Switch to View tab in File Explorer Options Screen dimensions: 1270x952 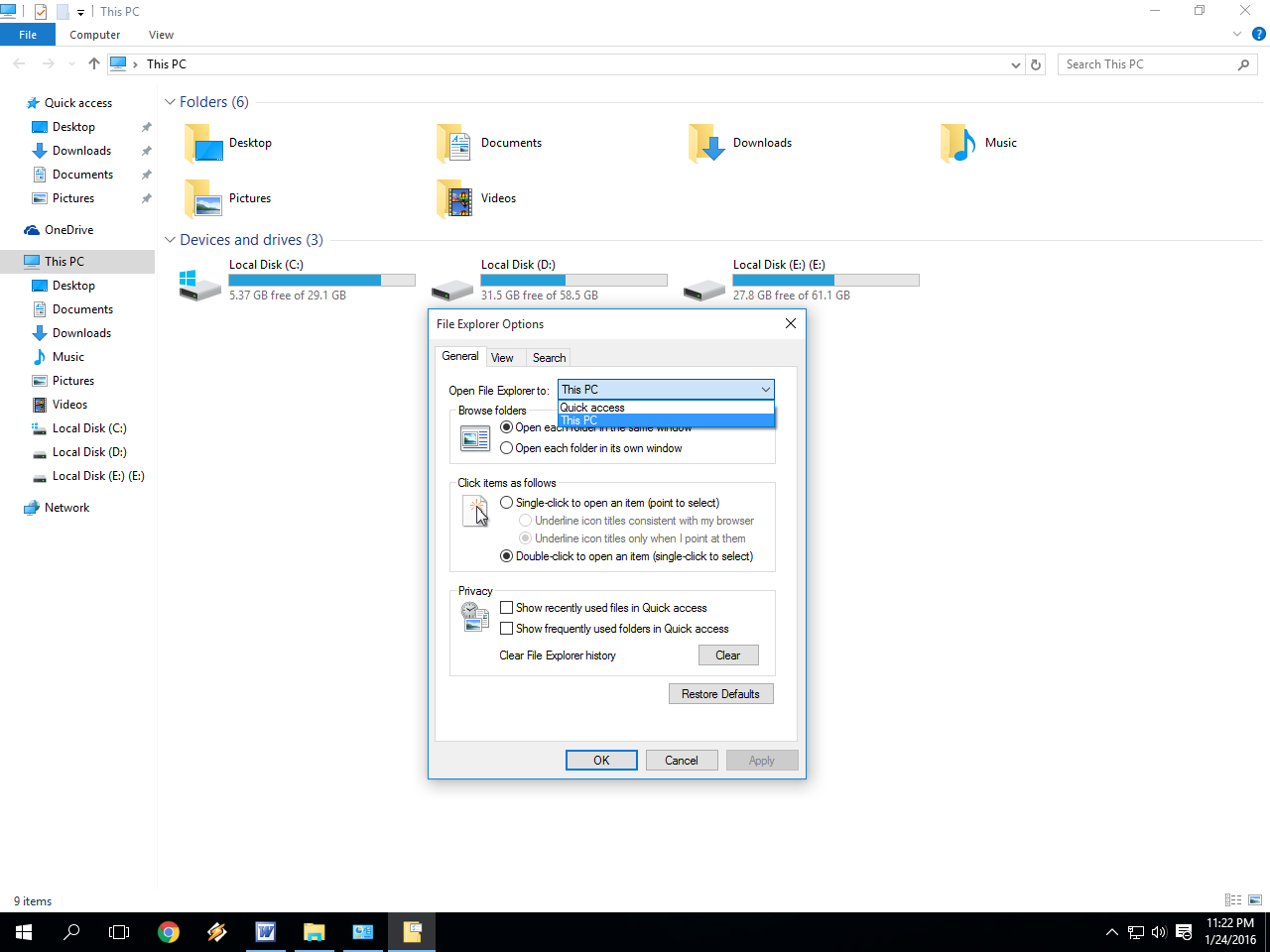502,358
